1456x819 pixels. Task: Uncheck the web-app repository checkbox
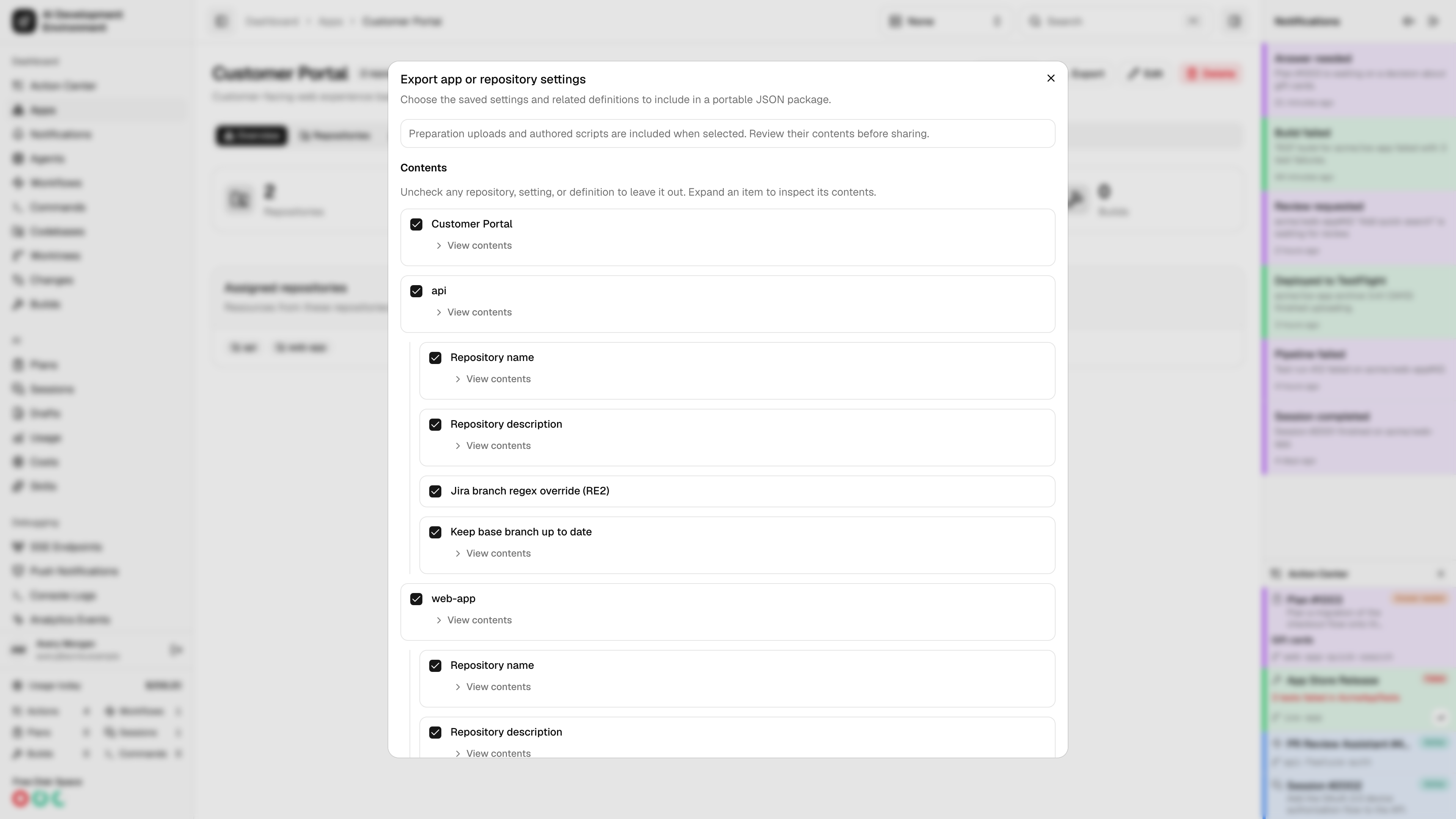pyautogui.click(x=416, y=599)
